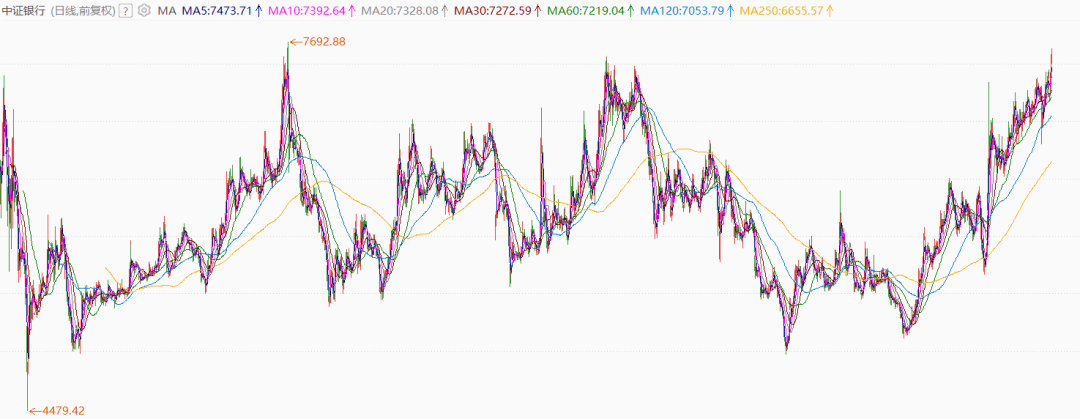
Task: Click the MA120:7053.79 value
Action: pyautogui.click(x=686, y=10)
